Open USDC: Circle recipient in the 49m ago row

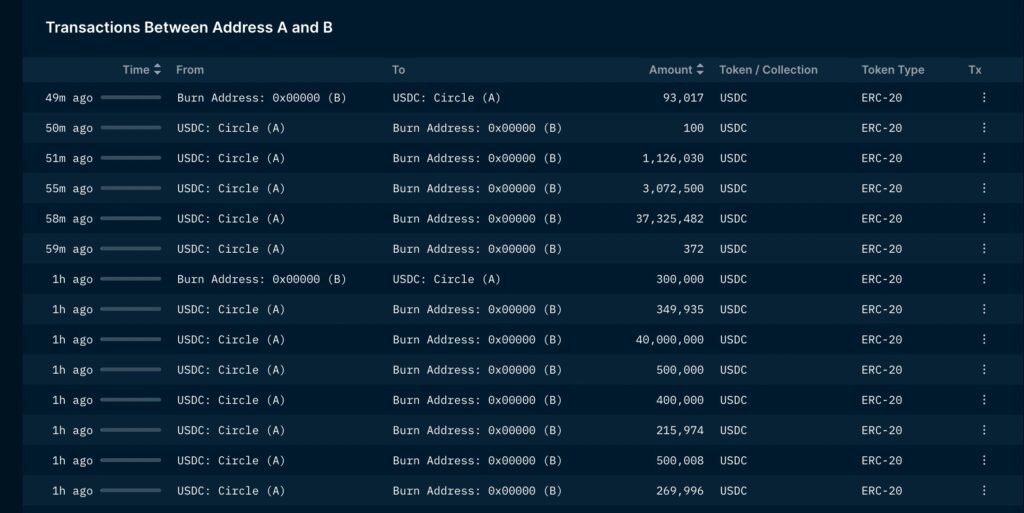click(x=446, y=98)
